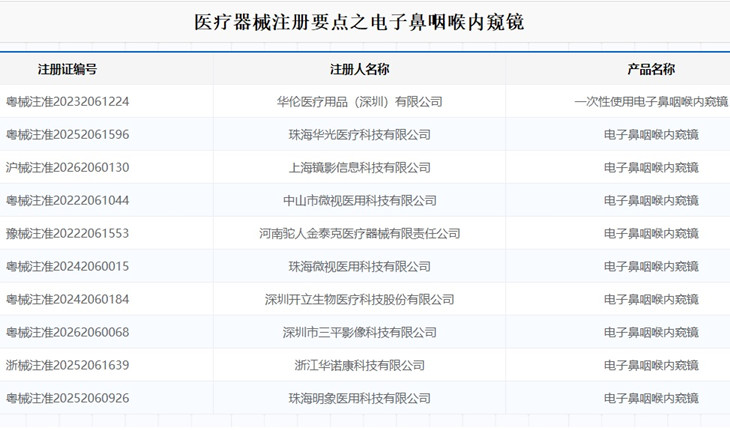Screen dimensions: 730x430
Task: Click registrant 珠海微视医用科技有限公司
Action: [359, 267]
